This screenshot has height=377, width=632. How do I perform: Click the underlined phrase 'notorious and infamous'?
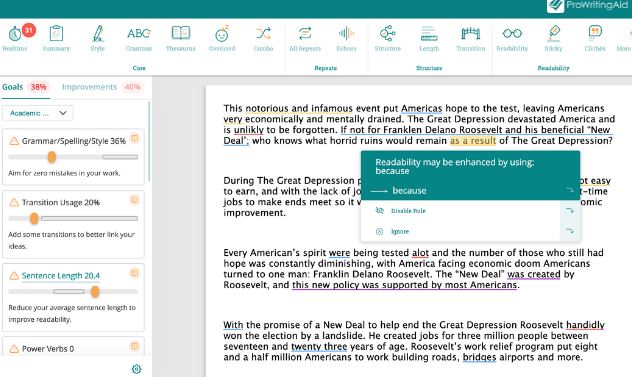[299, 108]
